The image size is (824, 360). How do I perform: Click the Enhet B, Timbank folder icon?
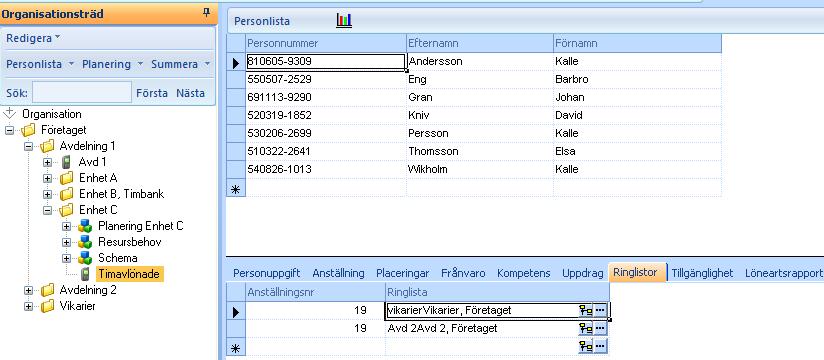tap(67, 194)
